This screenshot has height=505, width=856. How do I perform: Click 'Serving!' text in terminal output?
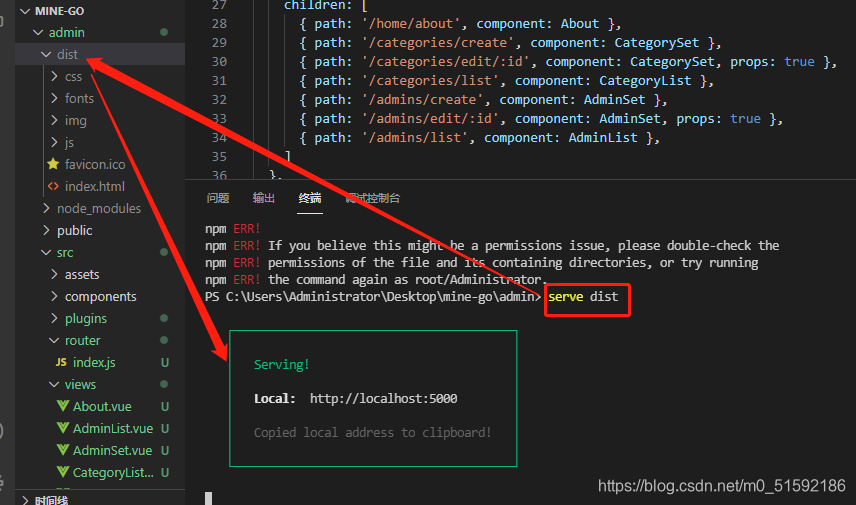click(x=282, y=365)
